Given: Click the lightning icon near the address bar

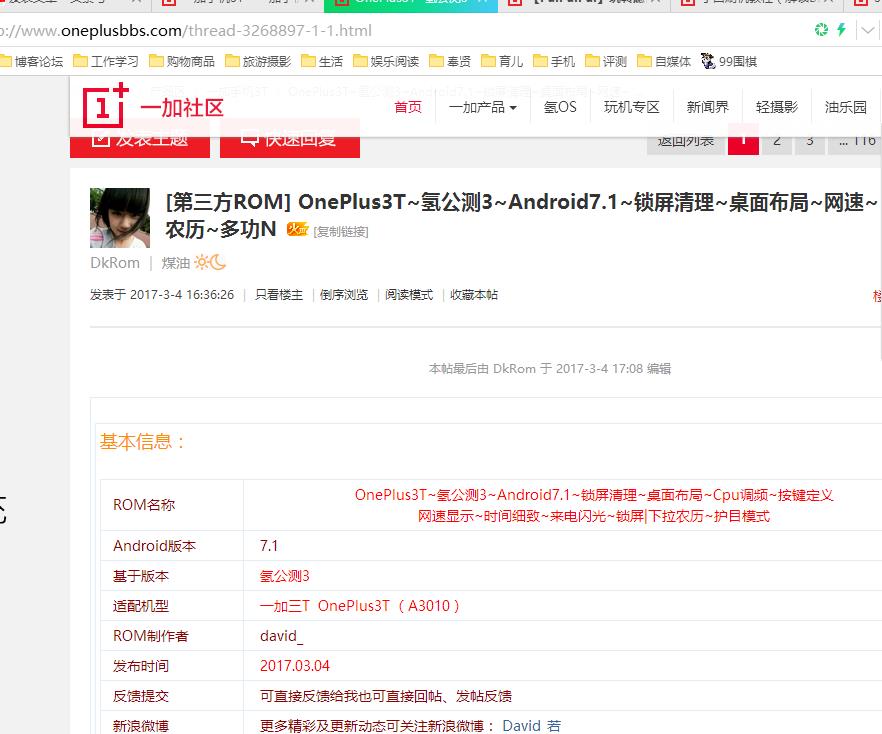Looking at the screenshot, I should [843, 31].
